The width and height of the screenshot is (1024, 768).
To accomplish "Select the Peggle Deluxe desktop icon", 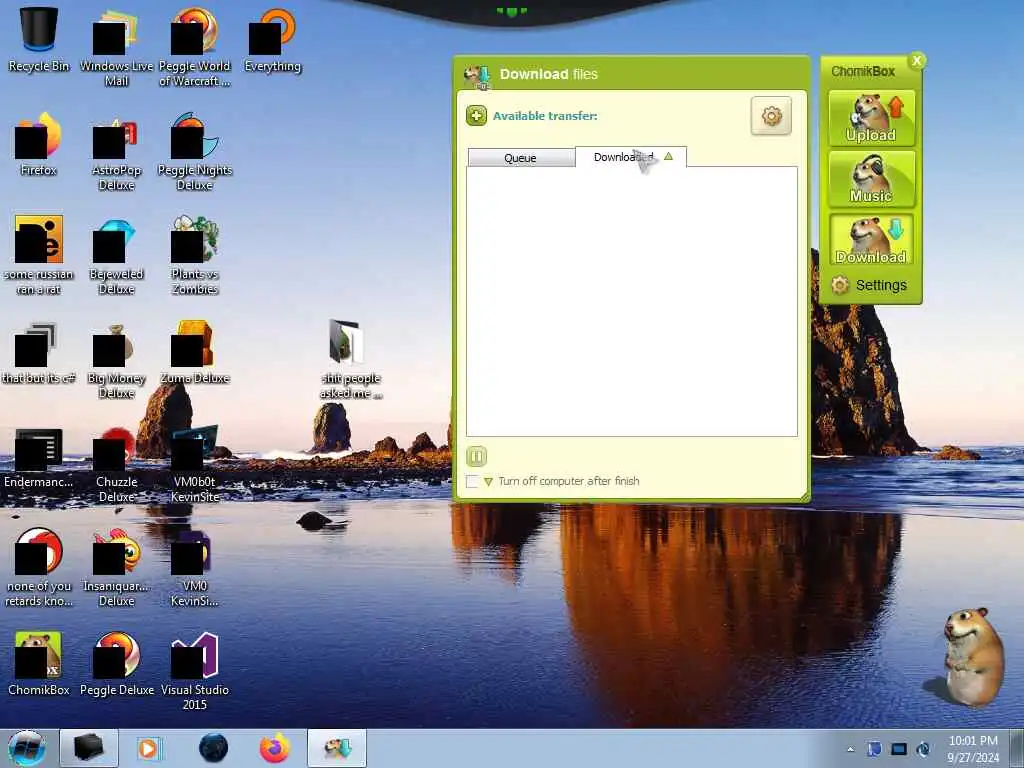I will [x=116, y=663].
